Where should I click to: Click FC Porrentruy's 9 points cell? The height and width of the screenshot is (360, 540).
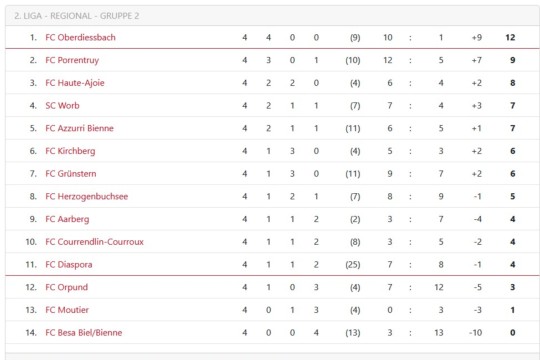(512, 60)
